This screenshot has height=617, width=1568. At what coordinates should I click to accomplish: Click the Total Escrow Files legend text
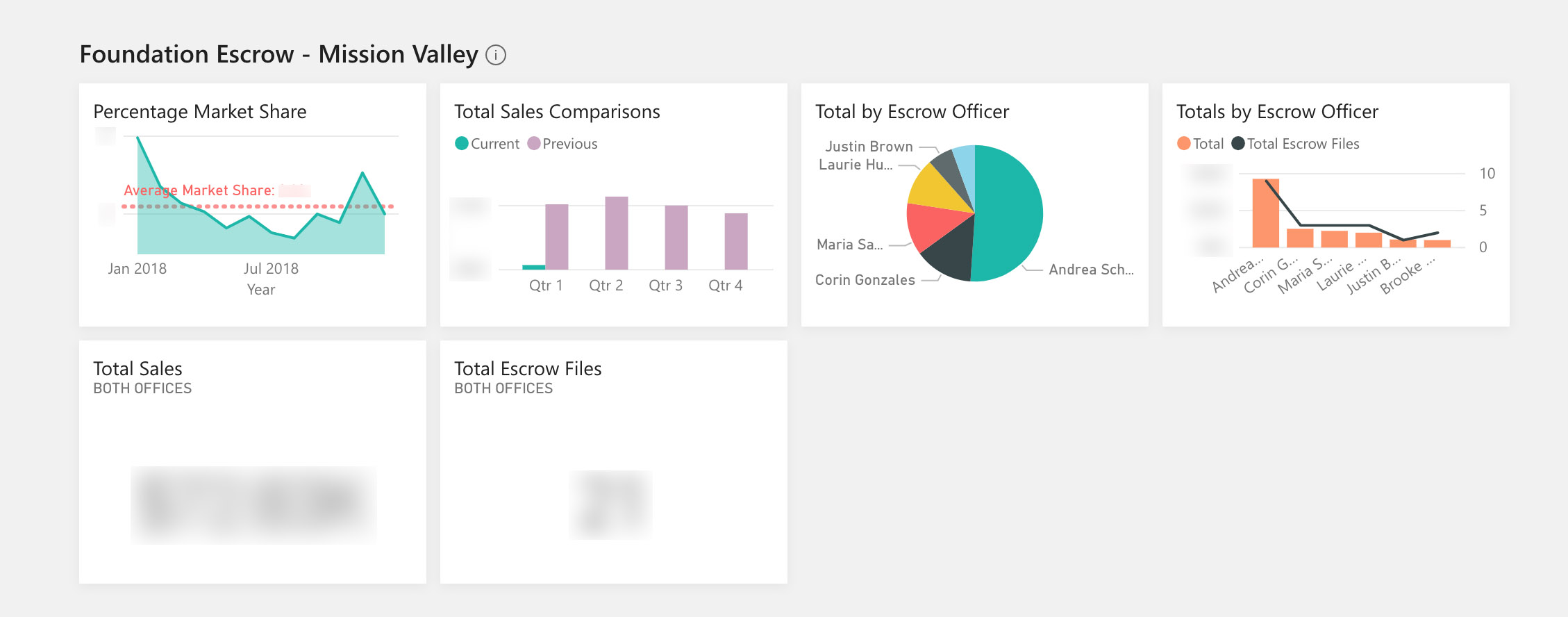tap(1303, 144)
